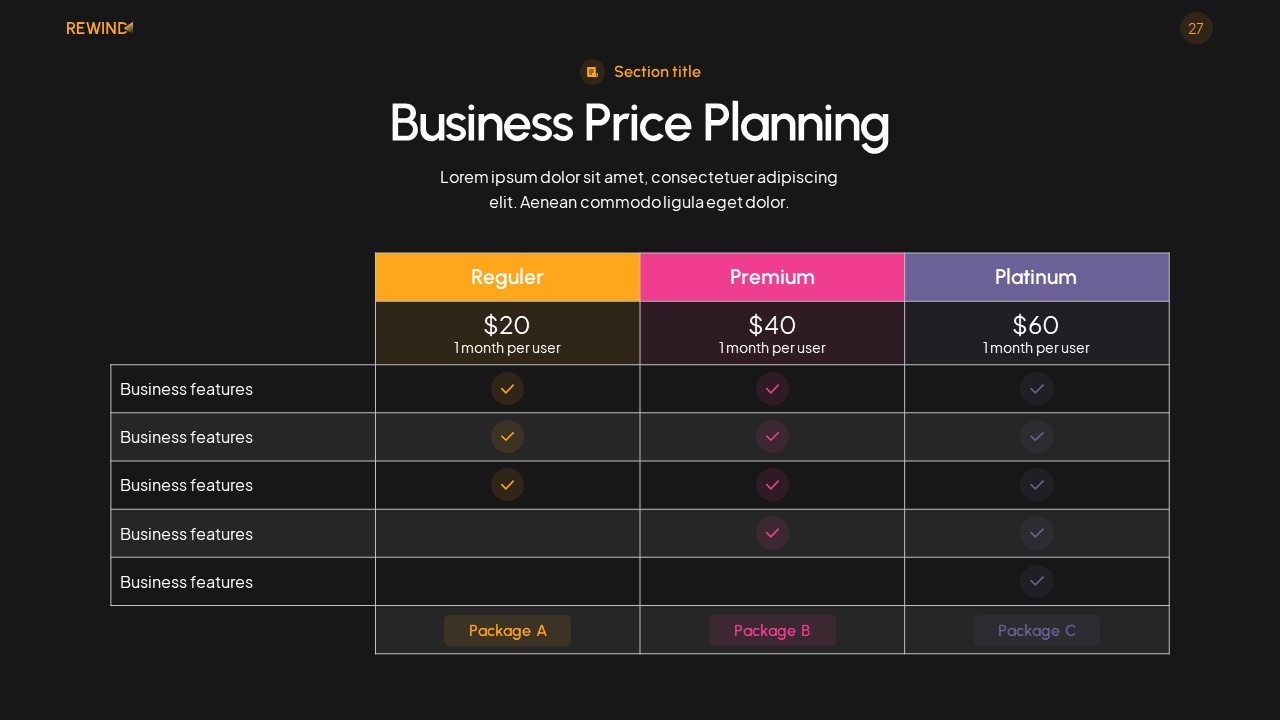Click the $20 price cell
The width and height of the screenshot is (1280, 720).
pos(507,333)
